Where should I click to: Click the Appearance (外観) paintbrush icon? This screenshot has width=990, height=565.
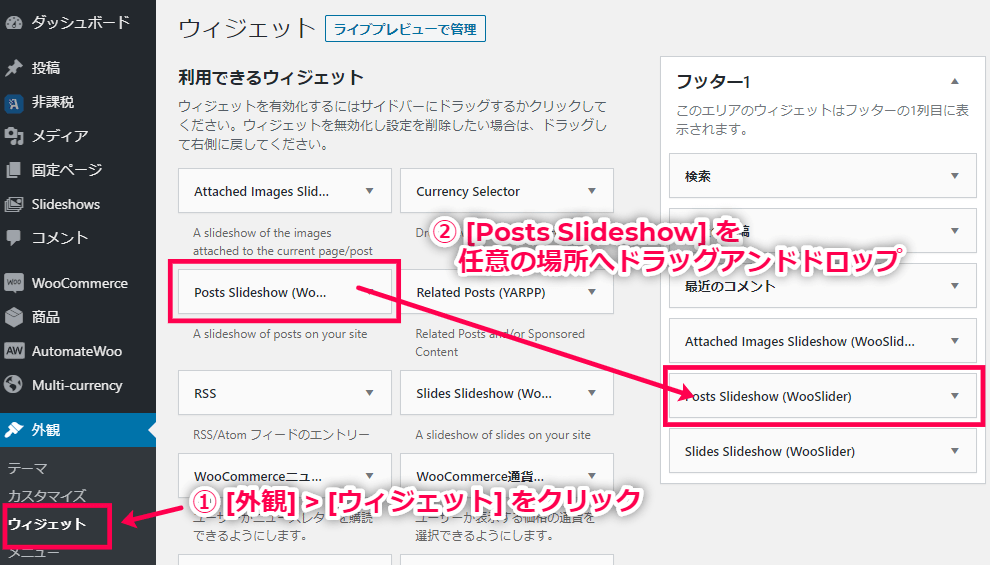(x=14, y=430)
